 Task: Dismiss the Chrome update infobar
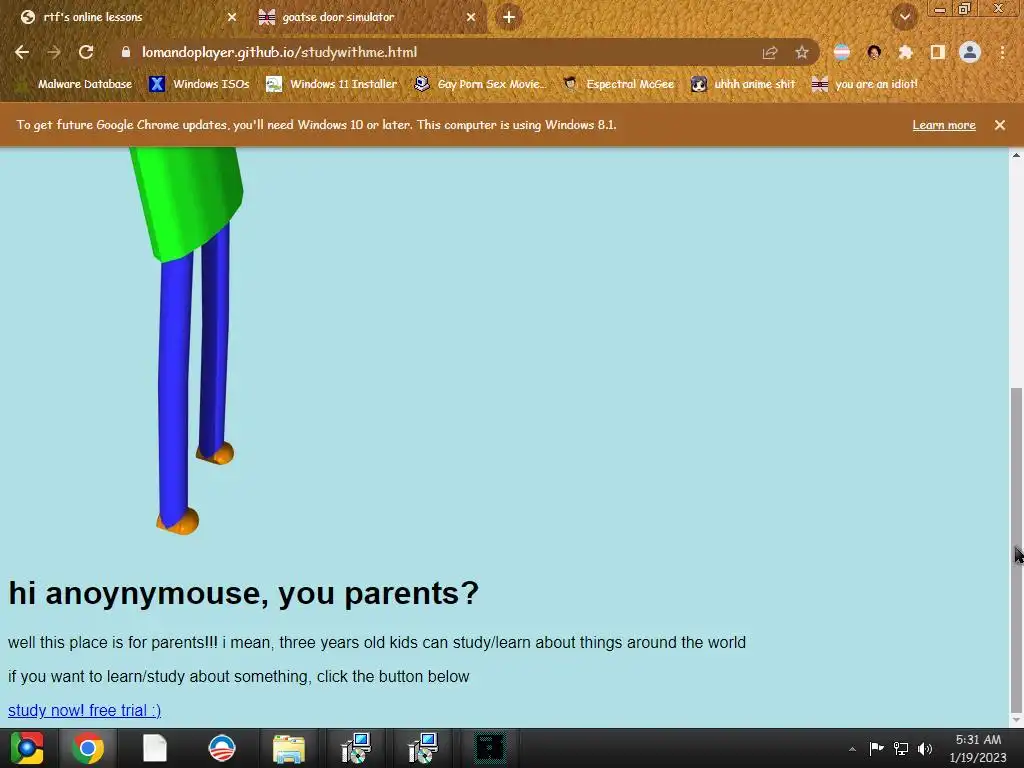999,125
